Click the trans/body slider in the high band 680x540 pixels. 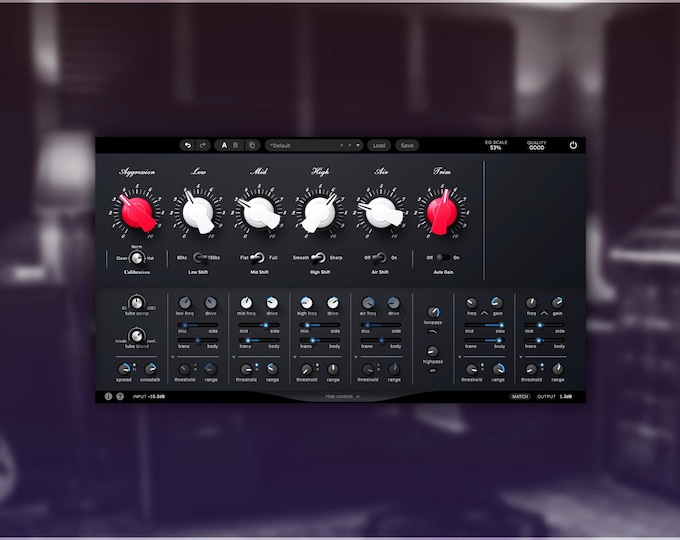click(320, 340)
